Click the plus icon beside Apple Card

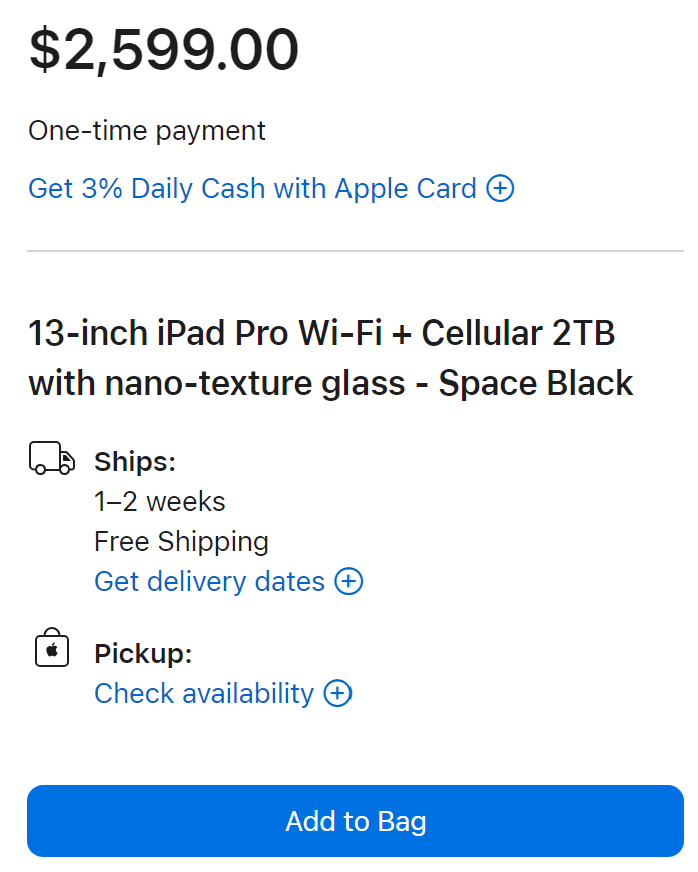(500, 188)
